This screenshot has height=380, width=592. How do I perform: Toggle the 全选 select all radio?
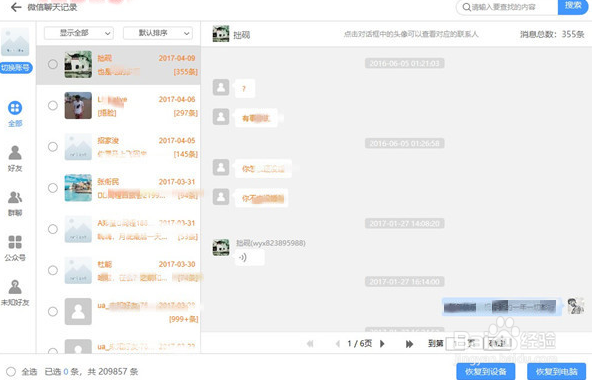(11, 372)
